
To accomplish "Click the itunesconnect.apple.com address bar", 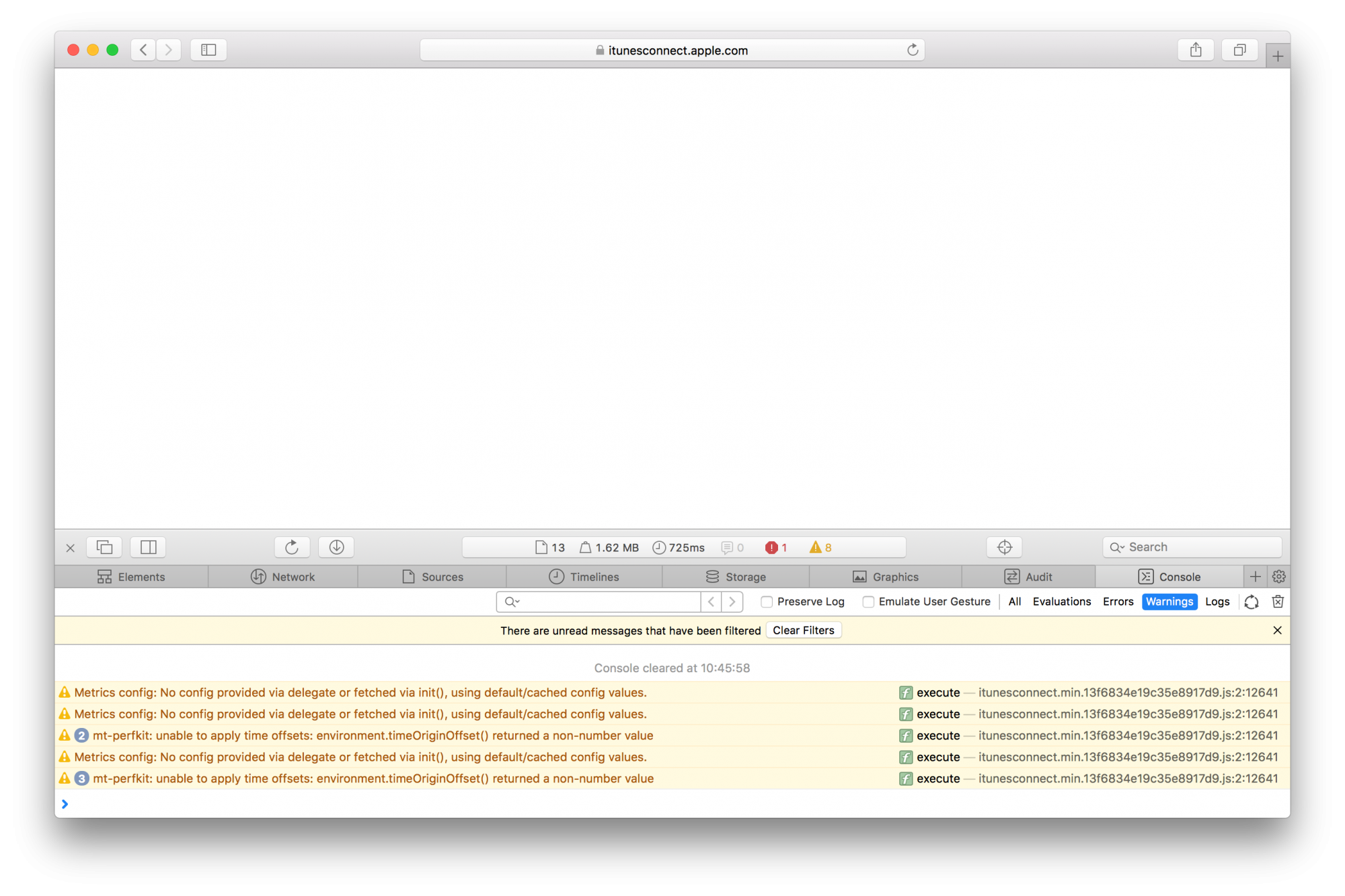I will coord(671,50).
